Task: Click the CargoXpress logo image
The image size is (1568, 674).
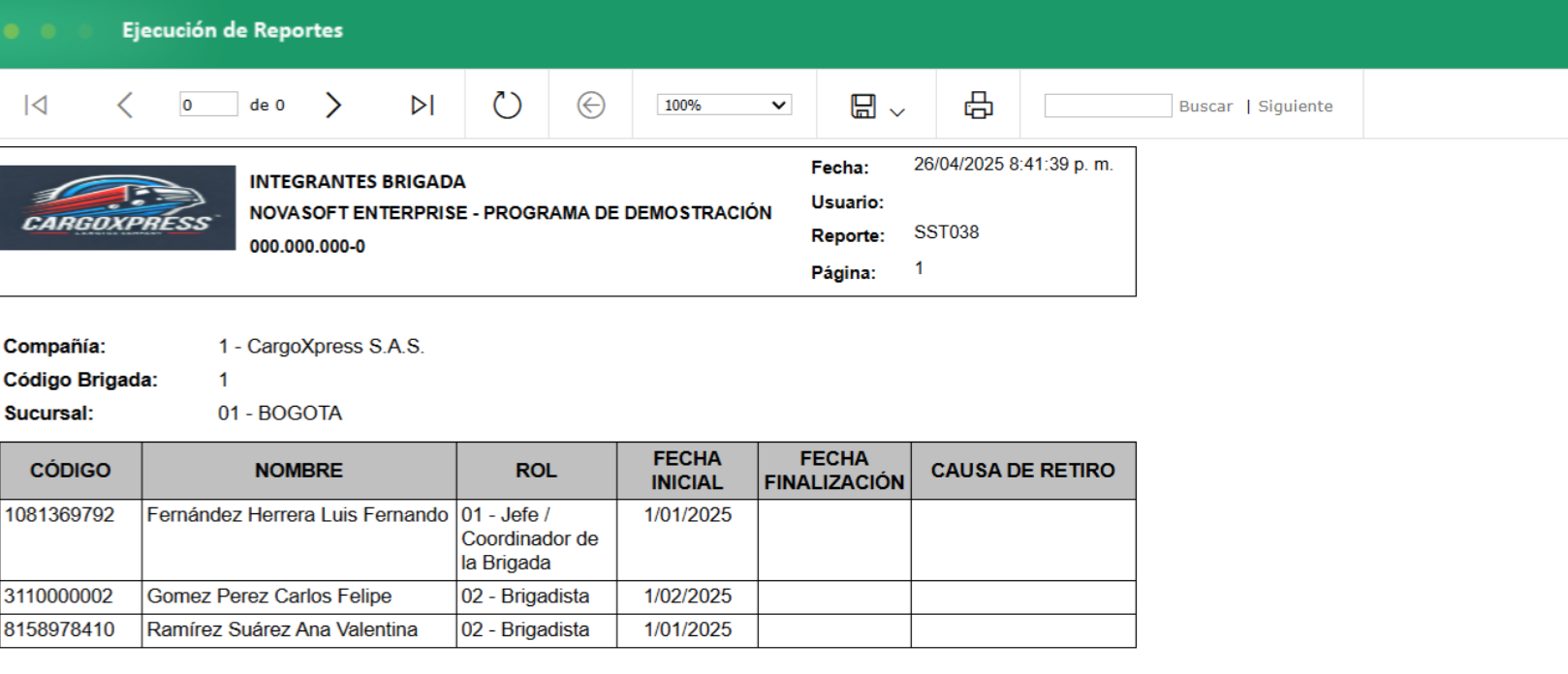Action: click(x=117, y=207)
